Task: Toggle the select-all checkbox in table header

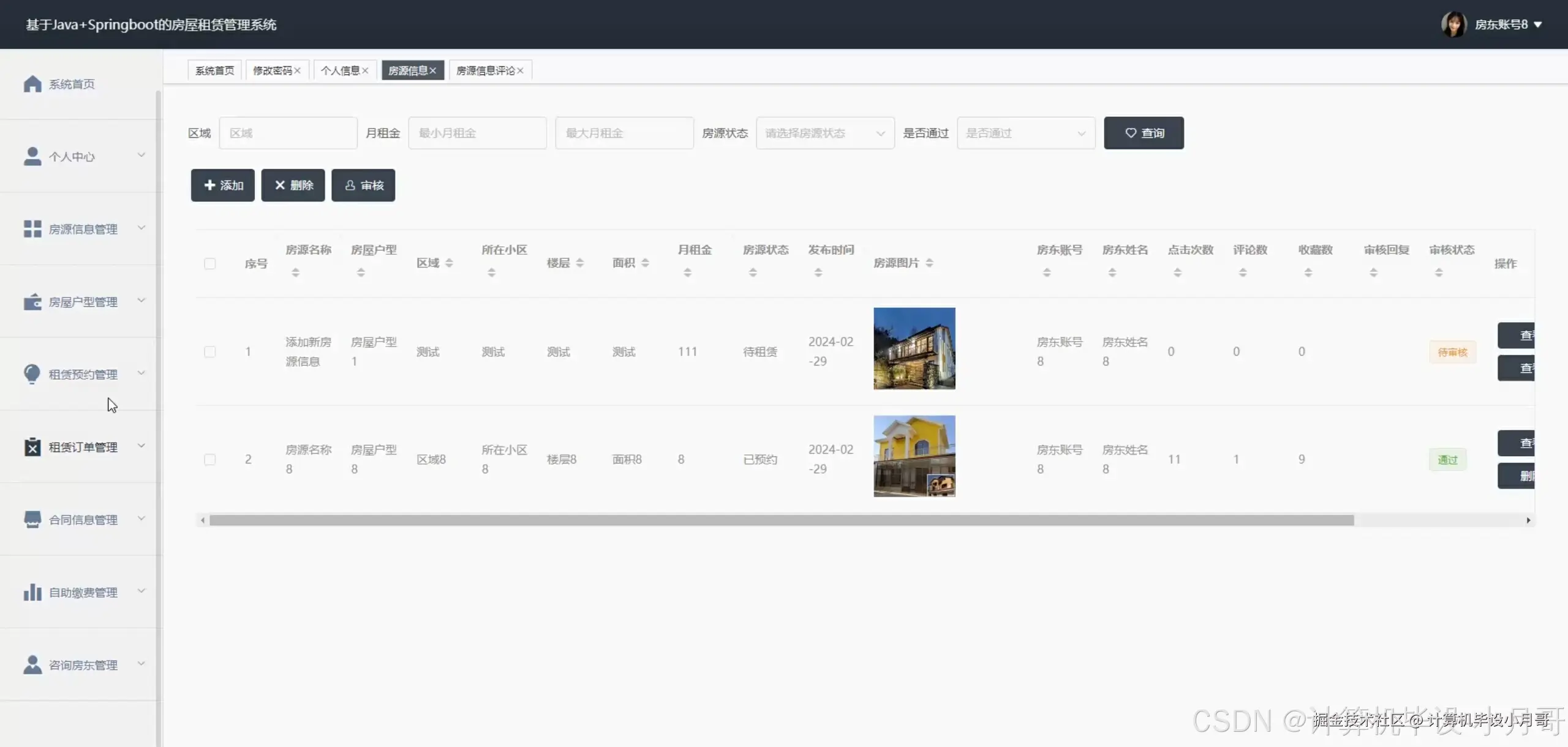Action: coord(209,264)
